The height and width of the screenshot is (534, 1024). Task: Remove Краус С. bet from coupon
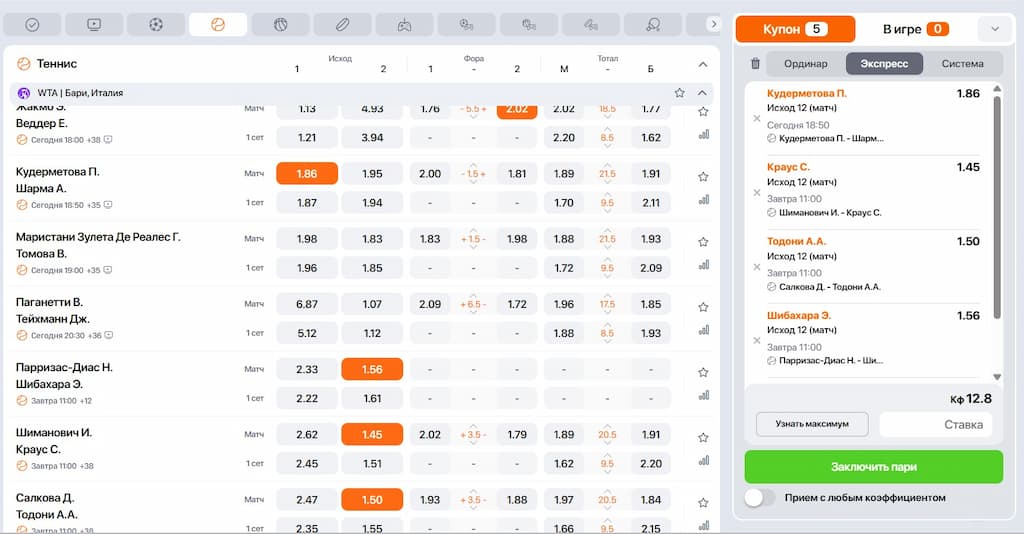pos(756,193)
